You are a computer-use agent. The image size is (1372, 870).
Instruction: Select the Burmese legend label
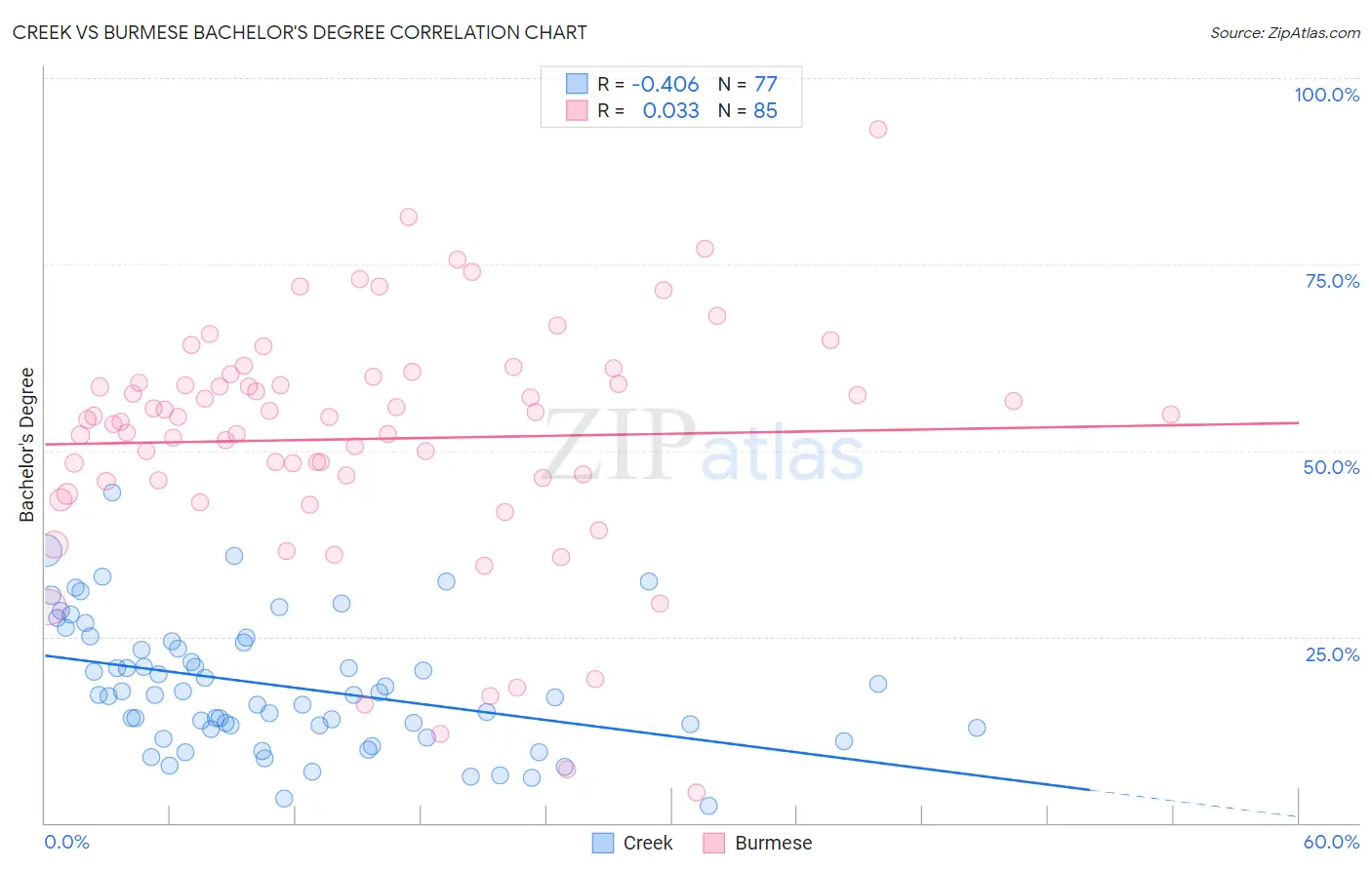773,843
